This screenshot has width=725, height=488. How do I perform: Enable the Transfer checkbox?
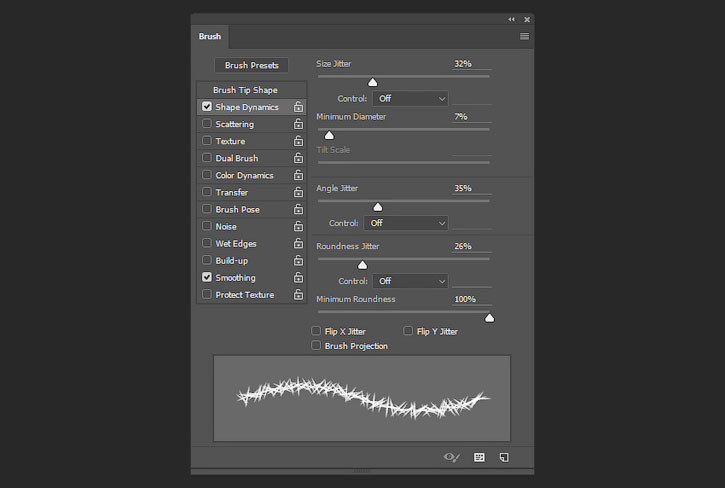207,192
